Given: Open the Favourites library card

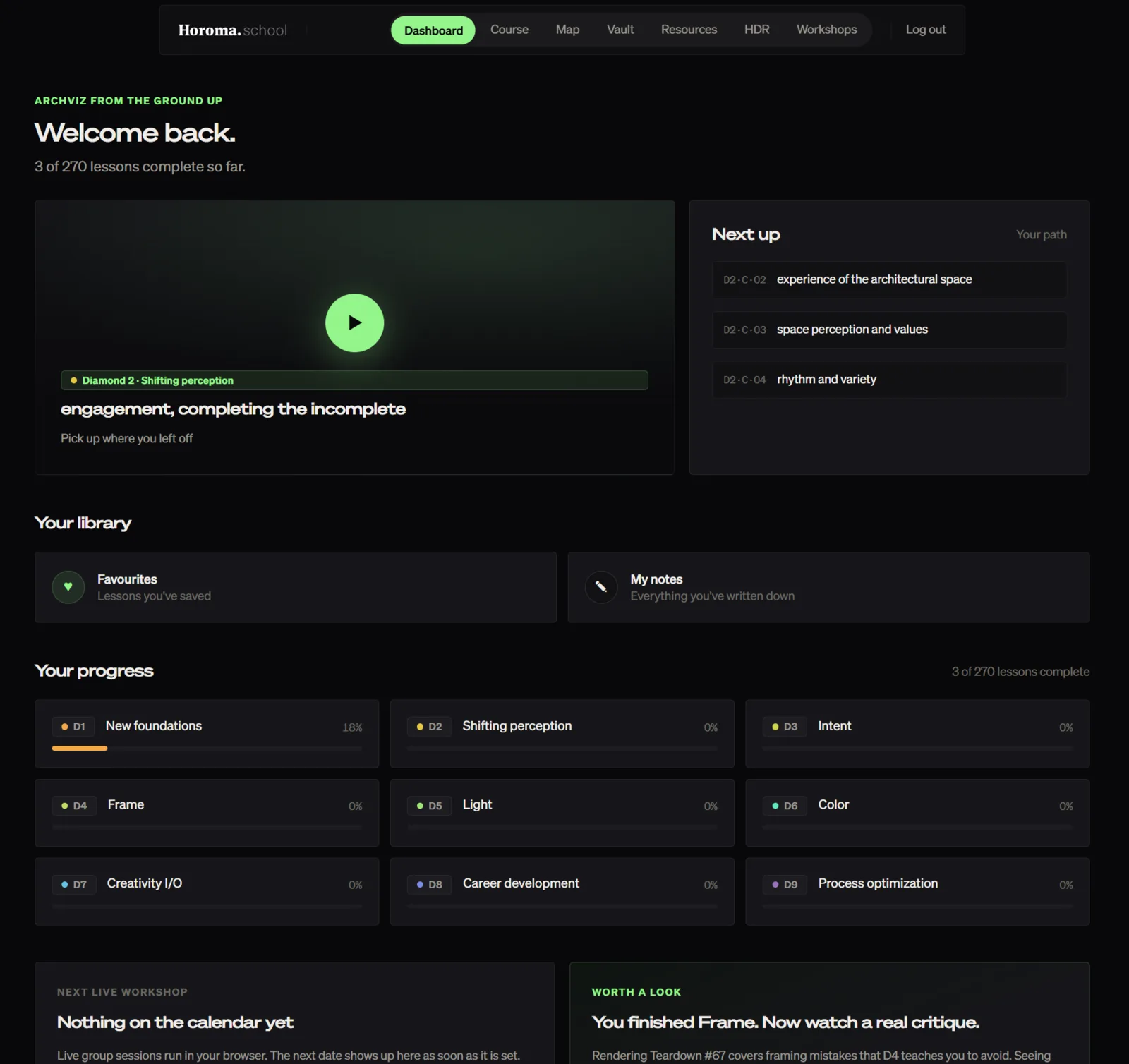Looking at the screenshot, I should point(296,587).
